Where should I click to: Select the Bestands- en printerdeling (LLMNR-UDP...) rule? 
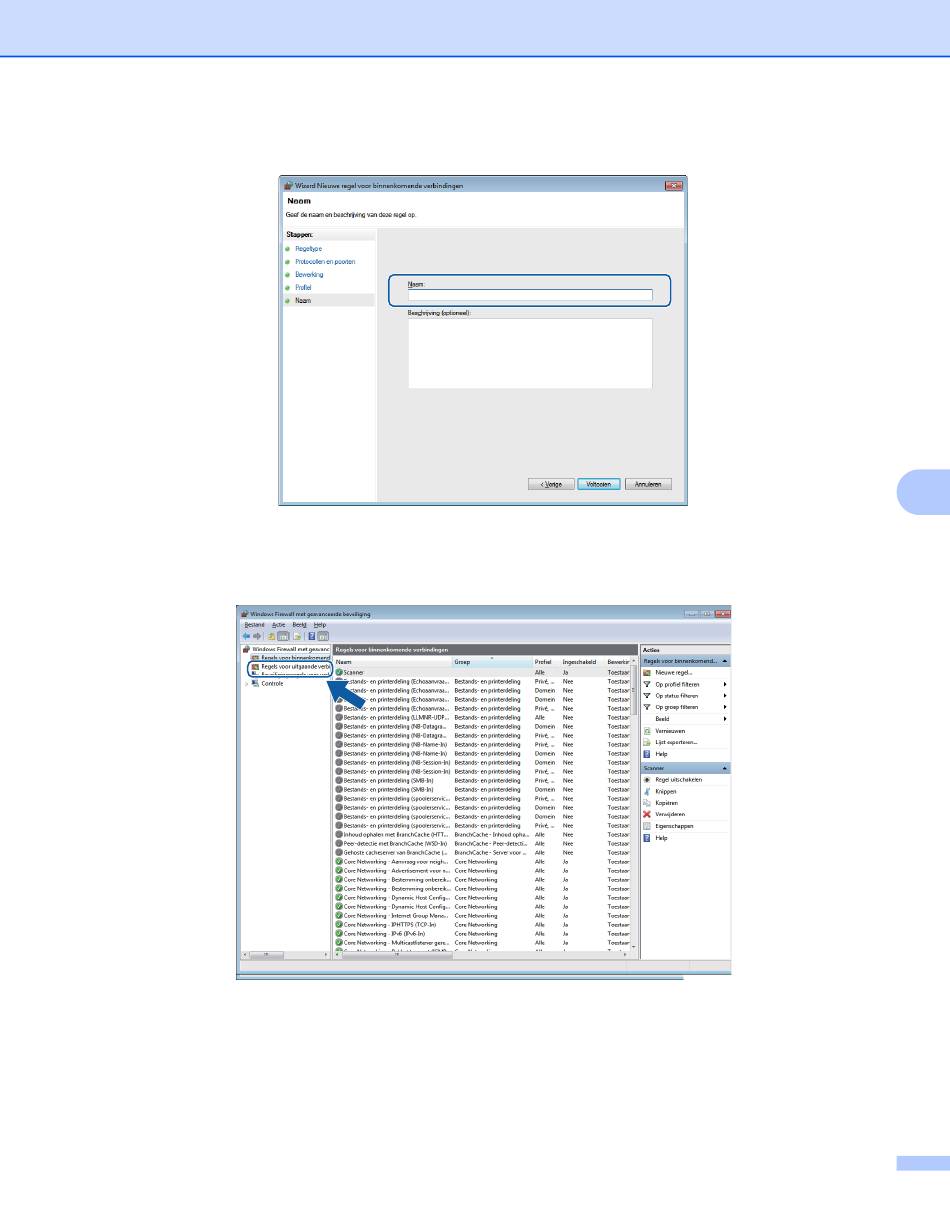tap(482, 717)
